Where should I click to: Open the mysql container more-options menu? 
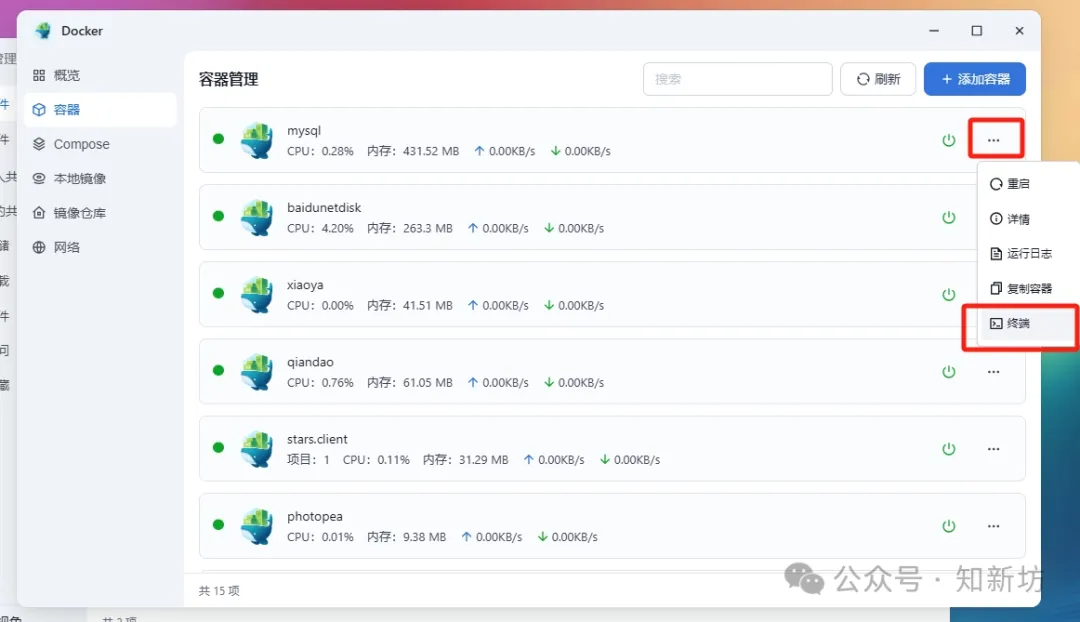[994, 140]
